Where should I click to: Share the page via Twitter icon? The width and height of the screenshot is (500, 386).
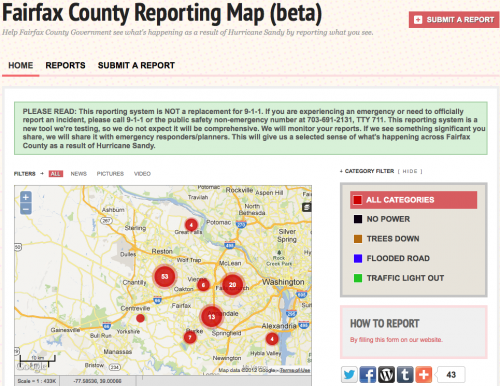pos(349,374)
